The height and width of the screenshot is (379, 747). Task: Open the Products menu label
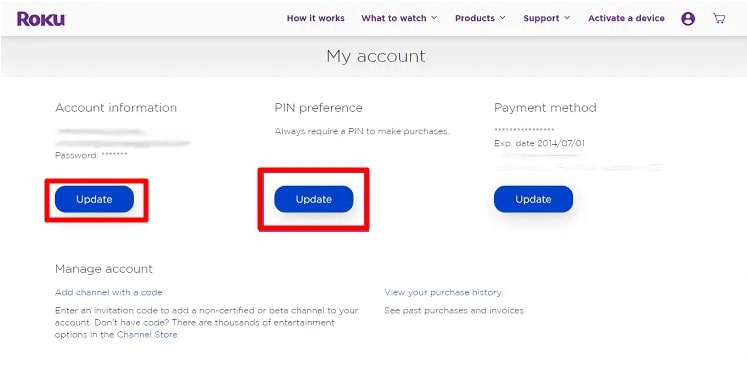click(474, 18)
